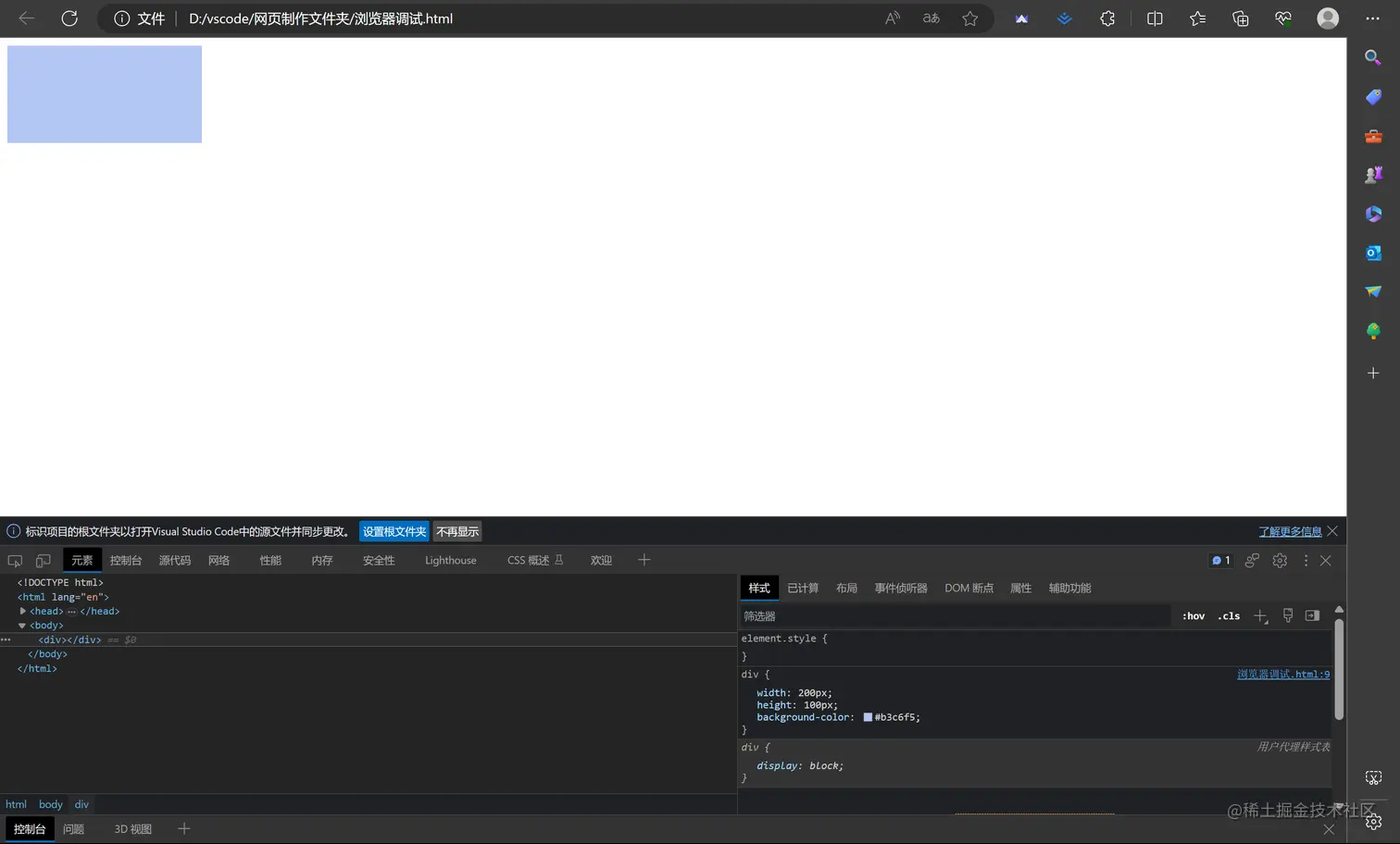
Task: Collapse the body element node
Action: point(22,626)
